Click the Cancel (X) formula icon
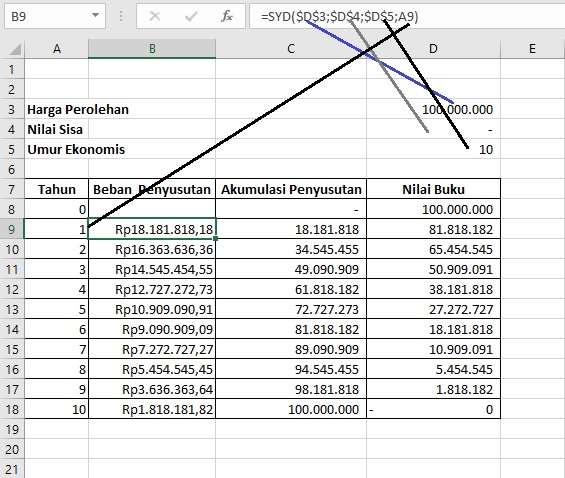Screen dimensions: 565x478 tap(155, 16)
